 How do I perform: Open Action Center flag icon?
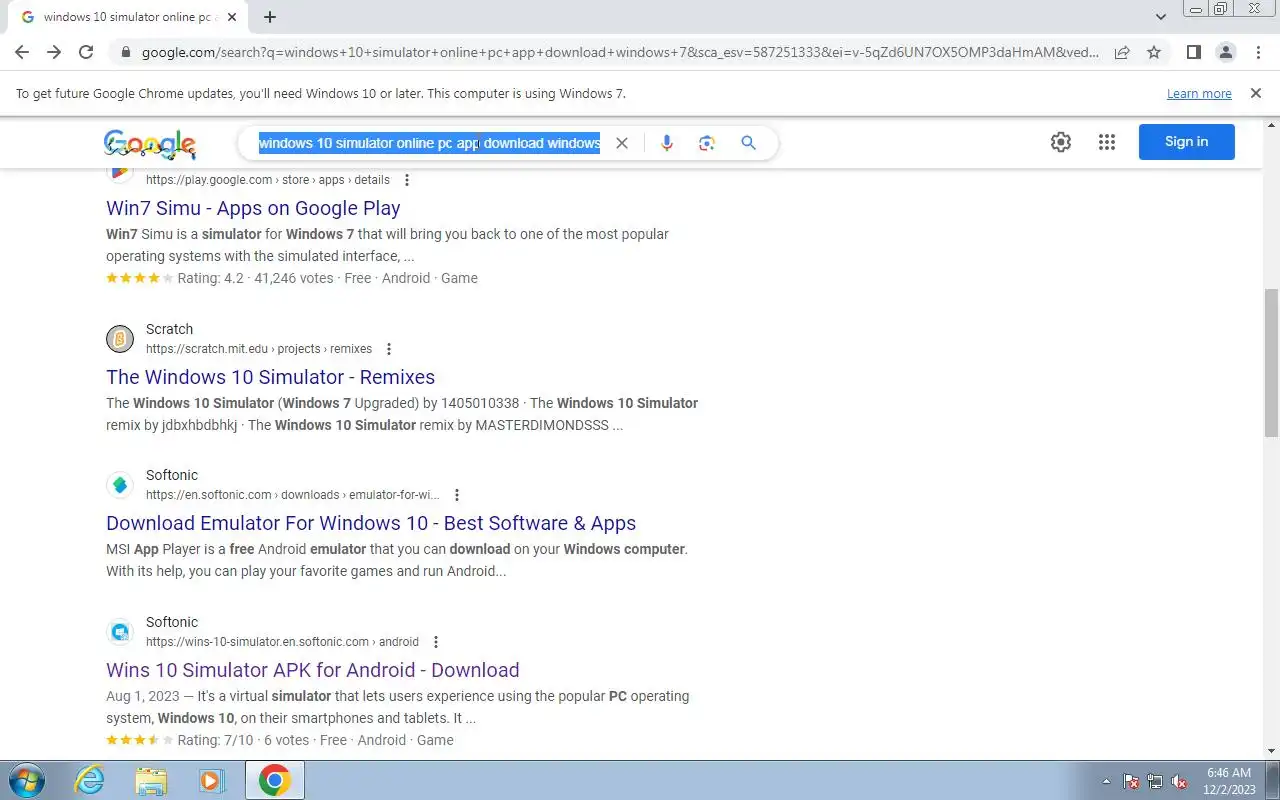click(1131, 781)
